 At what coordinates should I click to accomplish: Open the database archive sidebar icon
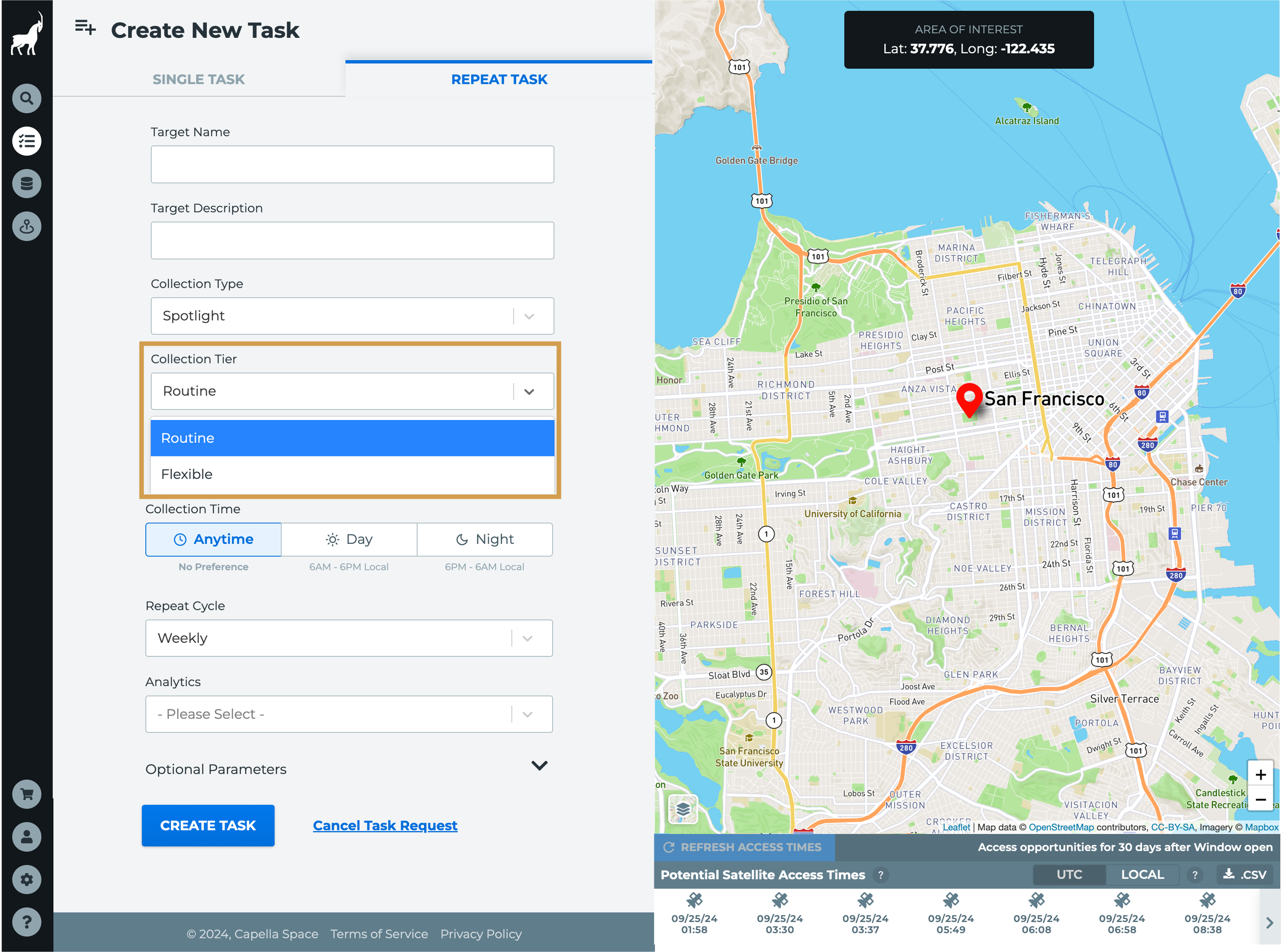(x=26, y=184)
